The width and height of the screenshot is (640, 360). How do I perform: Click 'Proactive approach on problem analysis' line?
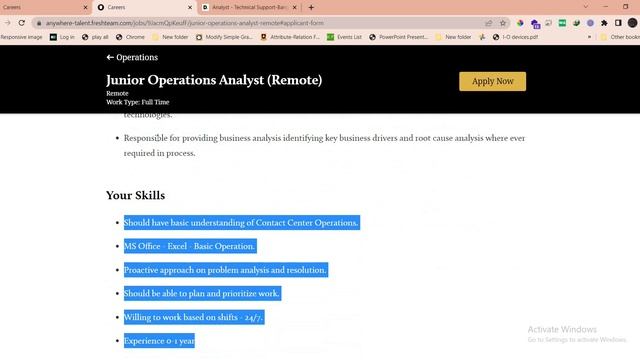(x=225, y=270)
